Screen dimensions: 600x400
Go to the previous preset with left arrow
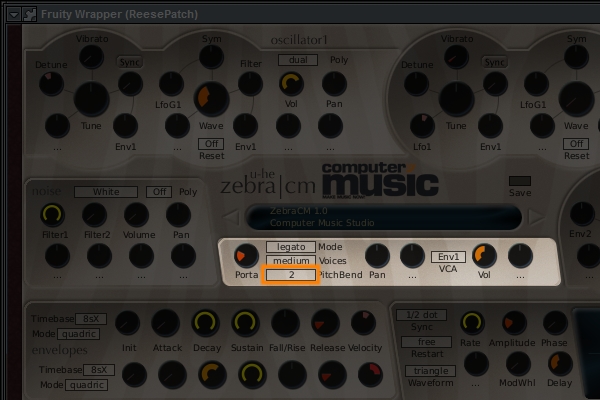pyautogui.click(x=231, y=217)
